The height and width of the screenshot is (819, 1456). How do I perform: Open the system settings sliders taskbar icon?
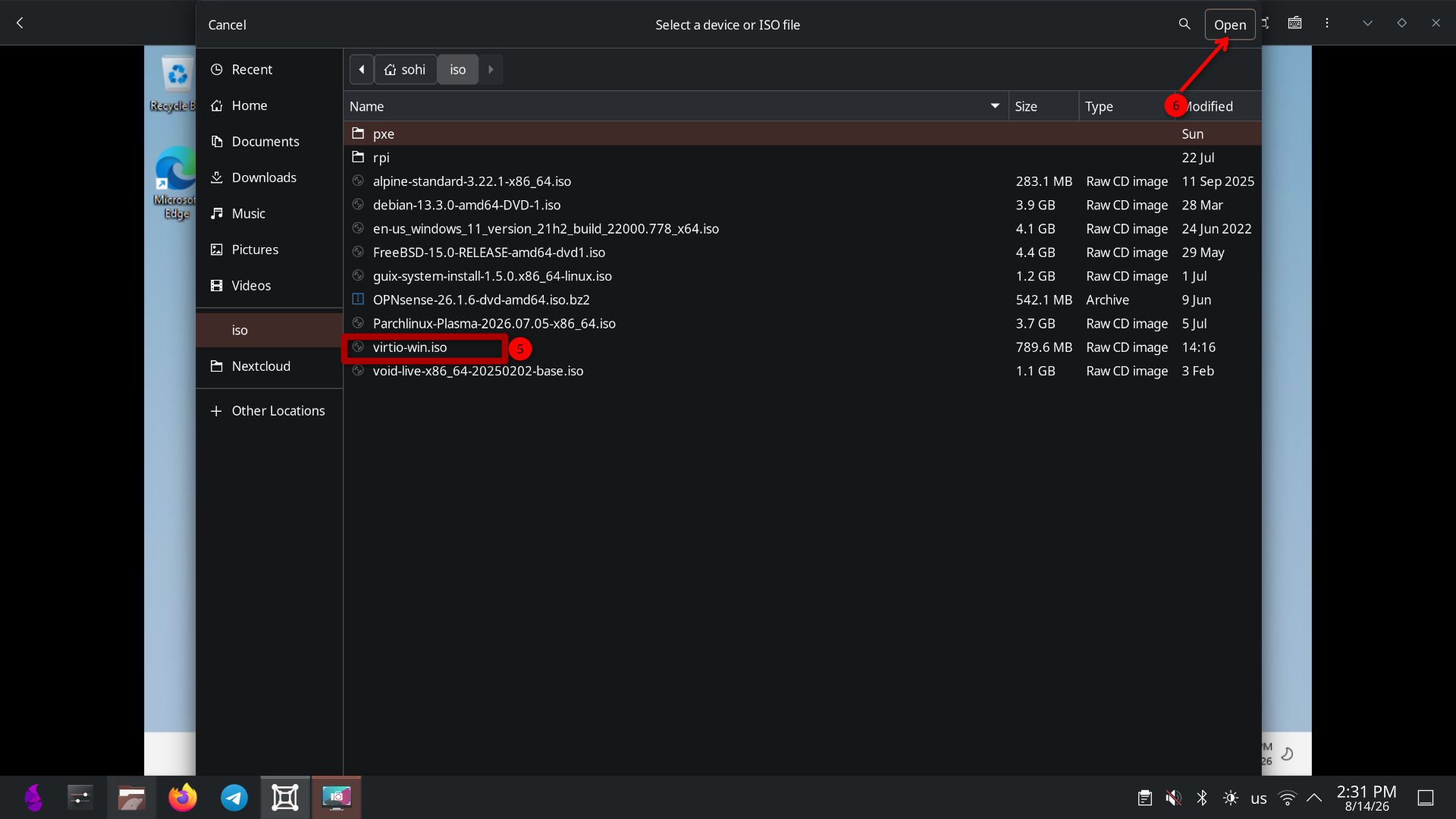(80, 798)
